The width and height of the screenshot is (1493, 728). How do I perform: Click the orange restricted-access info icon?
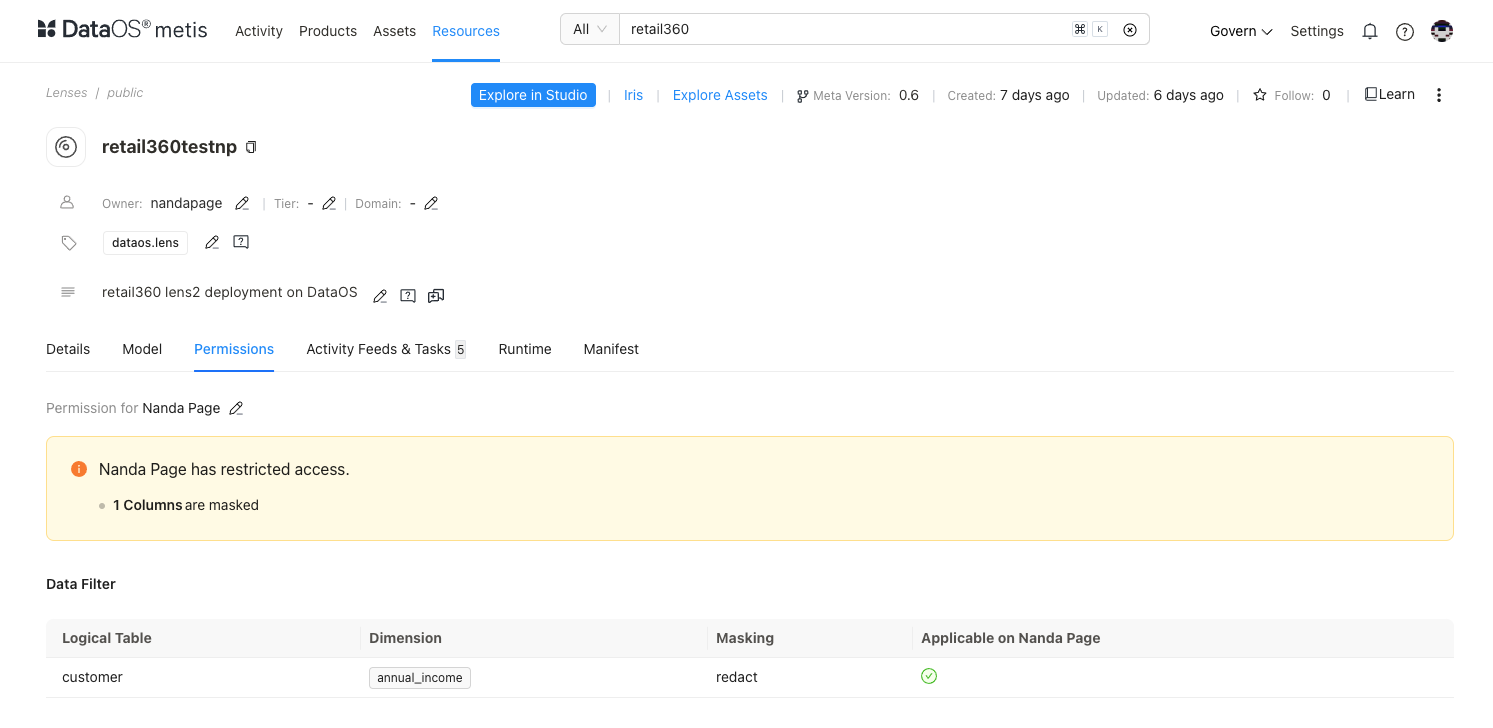pyautogui.click(x=79, y=469)
